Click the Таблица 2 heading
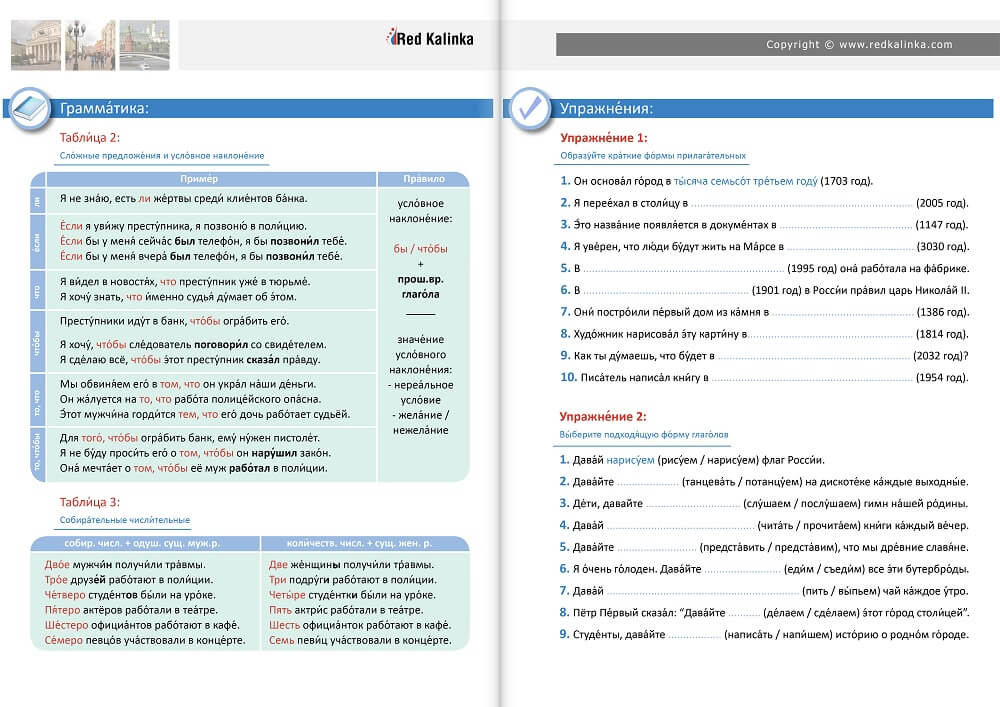The image size is (1000, 707). point(90,138)
